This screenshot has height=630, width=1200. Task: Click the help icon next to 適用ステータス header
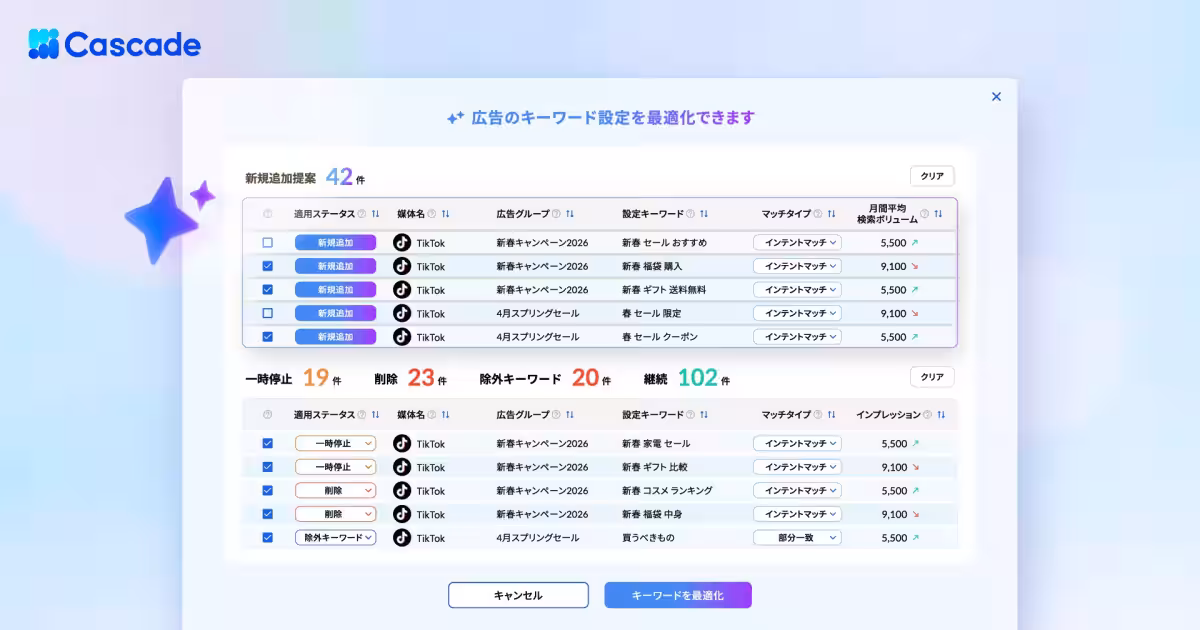click(361, 213)
